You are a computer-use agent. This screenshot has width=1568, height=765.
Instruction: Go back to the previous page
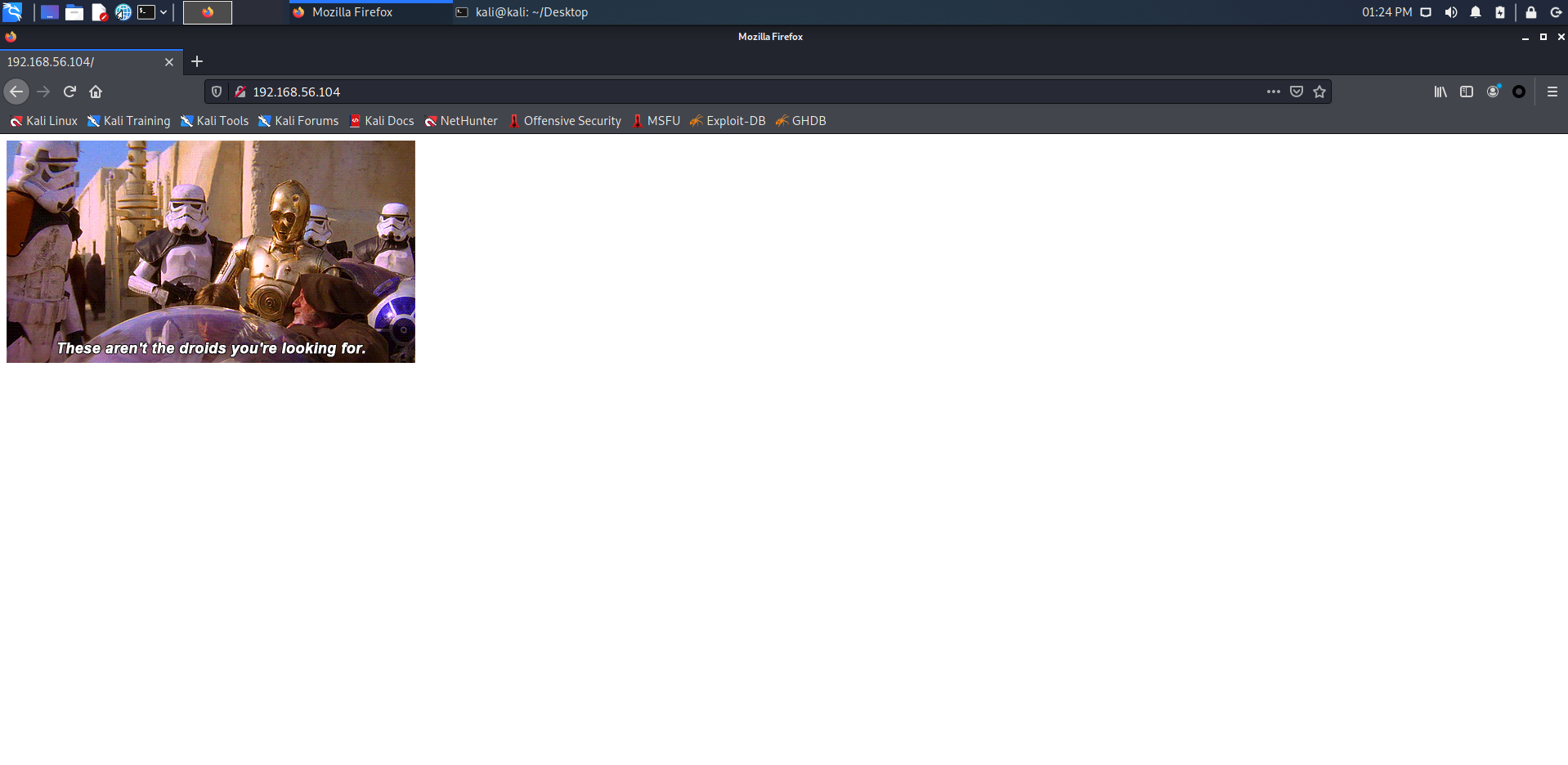16,92
